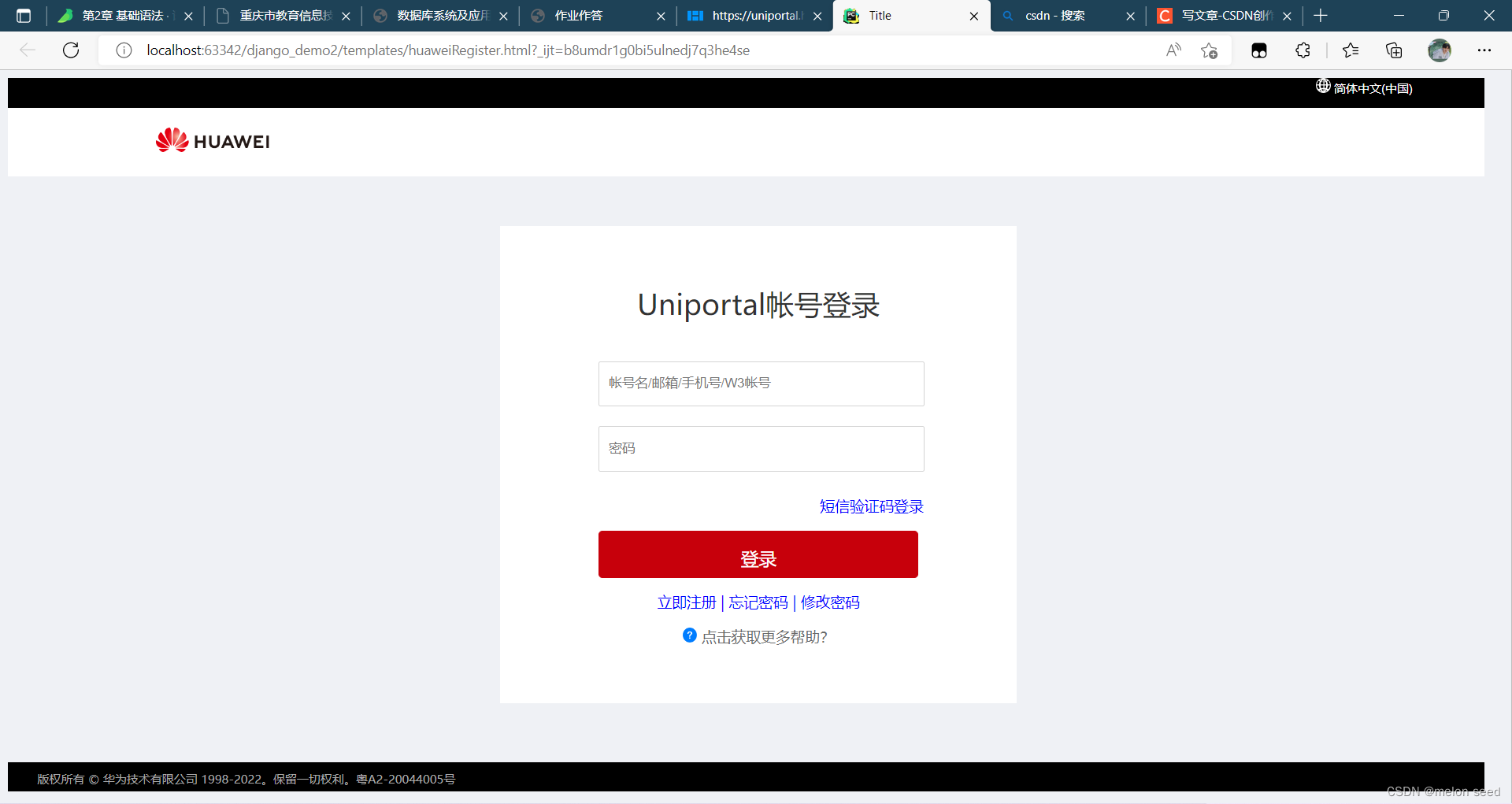Minimize the browser window

1399,16
